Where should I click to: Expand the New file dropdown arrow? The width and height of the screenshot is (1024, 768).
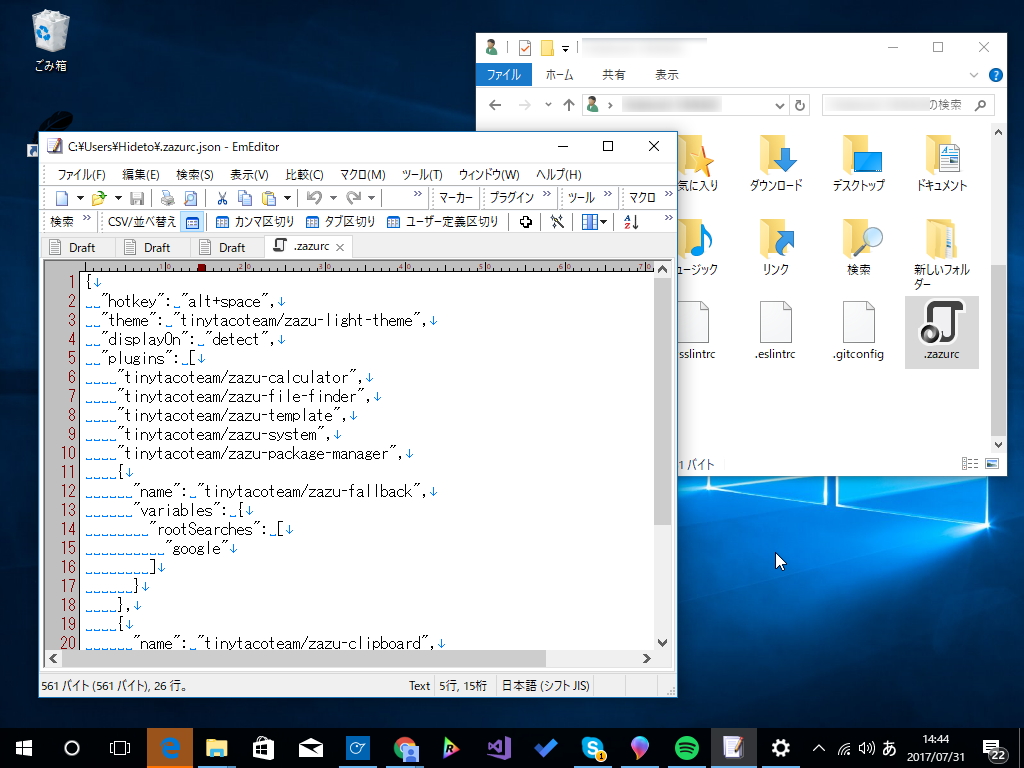pyautogui.click(x=80, y=198)
